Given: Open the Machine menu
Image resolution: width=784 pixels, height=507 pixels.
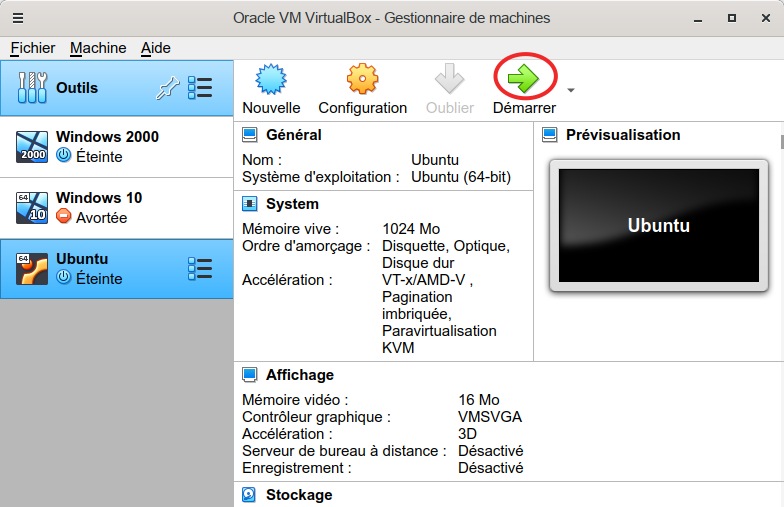Looking at the screenshot, I should (98, 48).
